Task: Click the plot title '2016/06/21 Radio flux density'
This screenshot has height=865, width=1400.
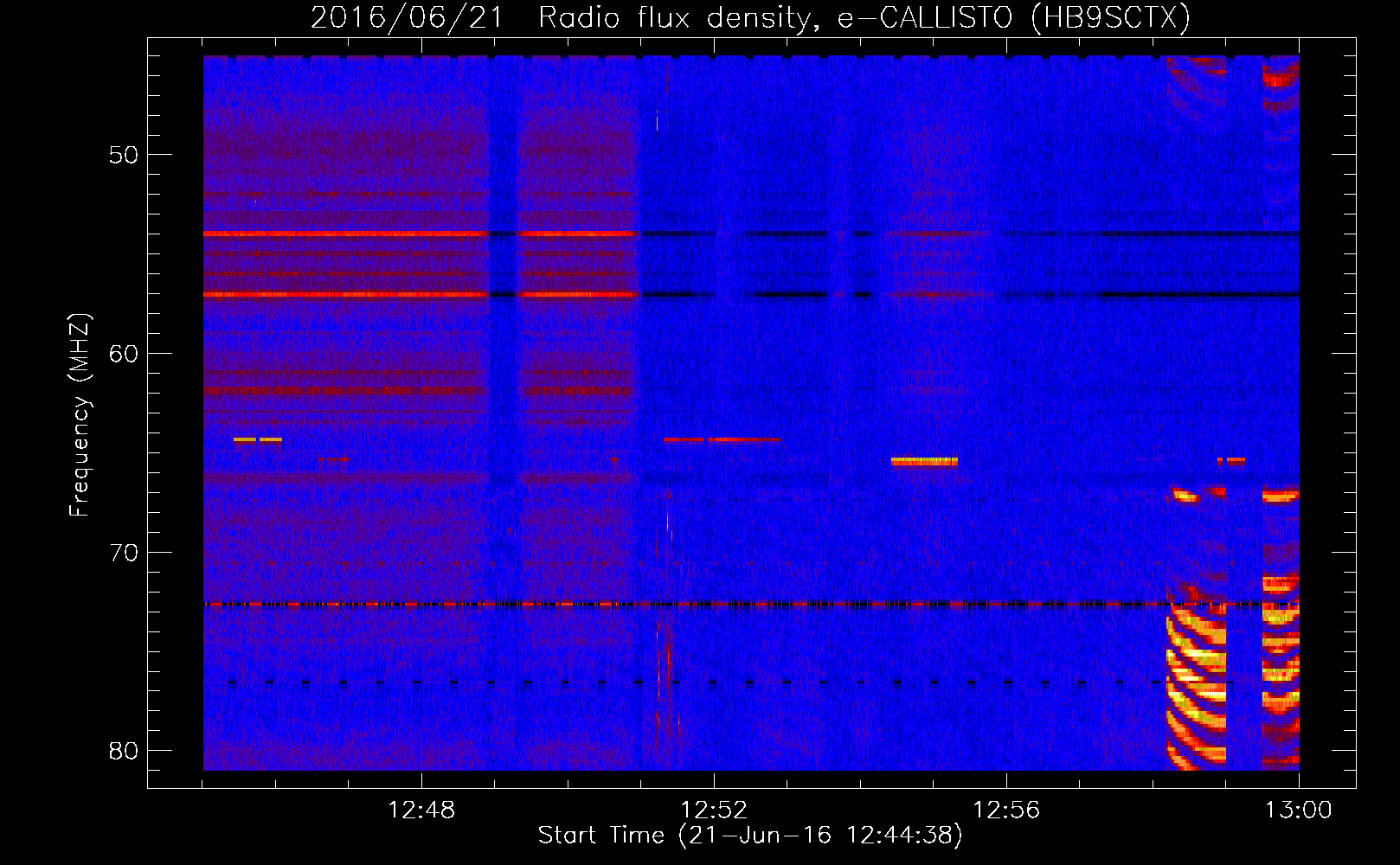Action: click(566, 17)
